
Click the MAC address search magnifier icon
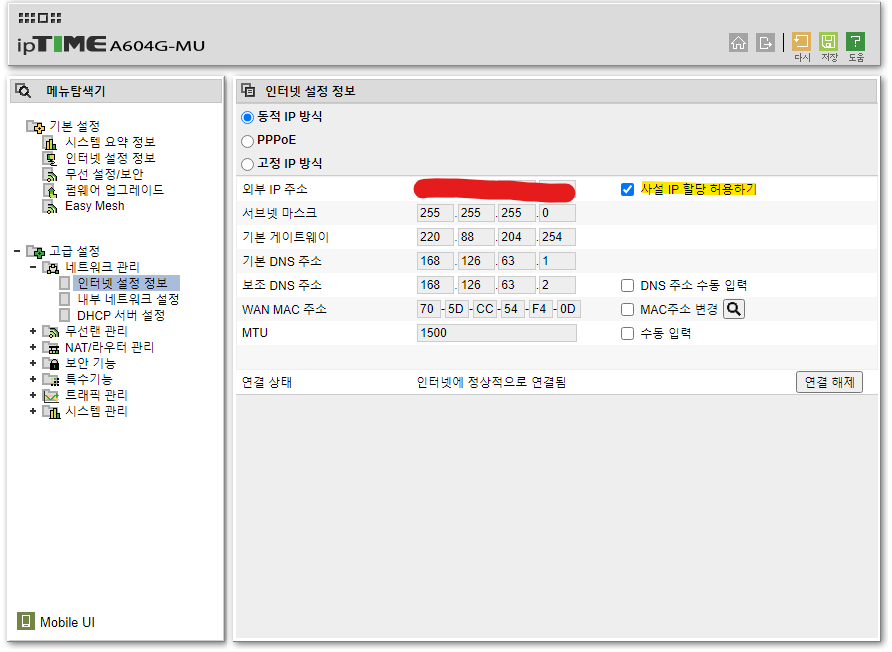point(735,309)
